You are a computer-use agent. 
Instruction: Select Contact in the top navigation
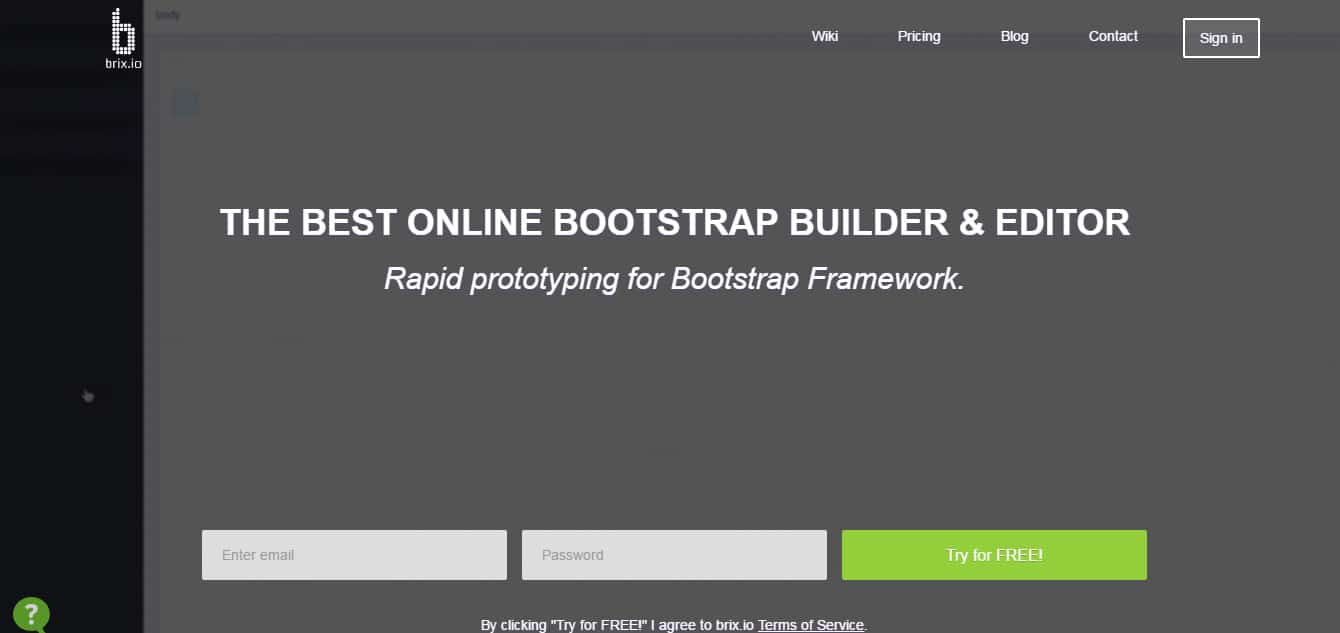[1113, 36]
